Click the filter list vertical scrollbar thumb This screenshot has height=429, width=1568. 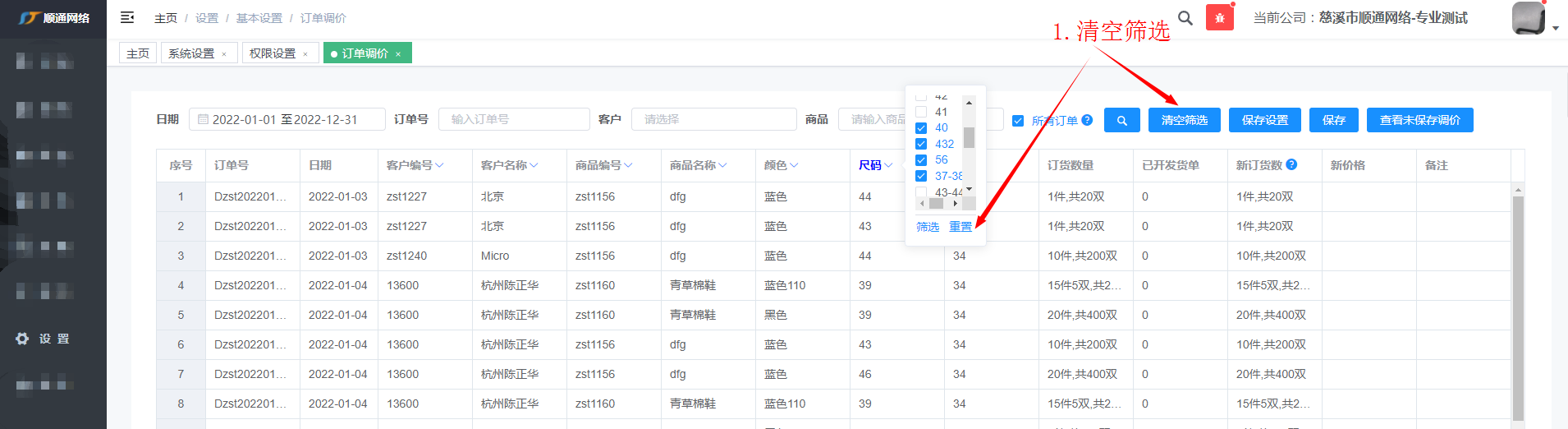pos(969,137)
